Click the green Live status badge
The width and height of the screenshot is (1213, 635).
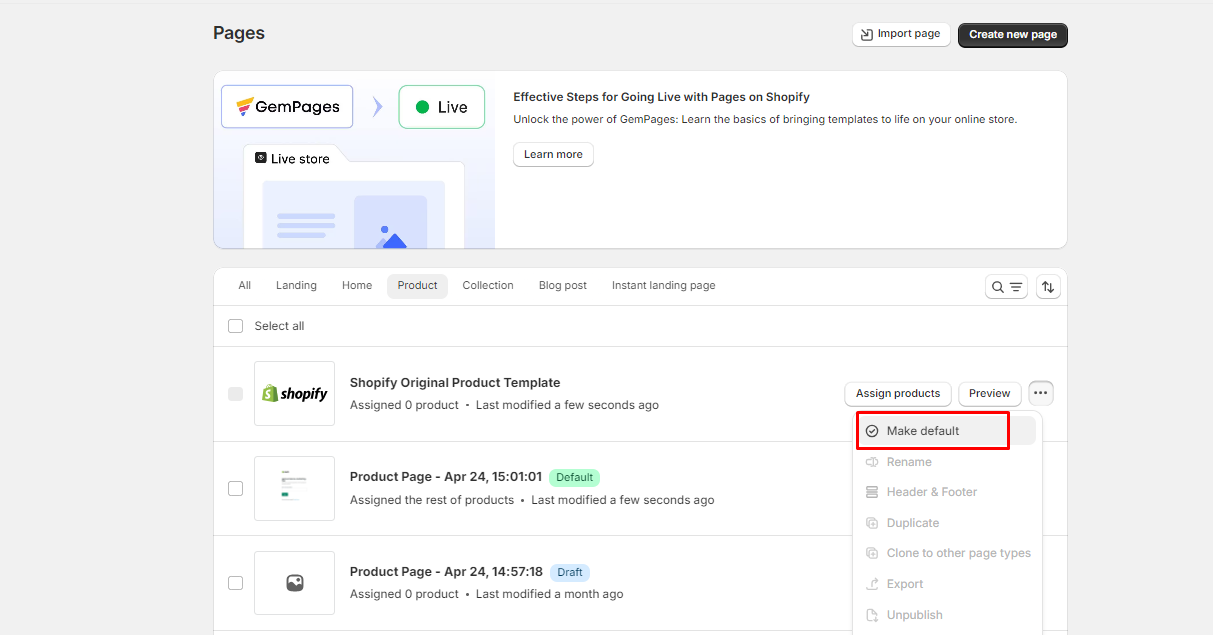441,106
